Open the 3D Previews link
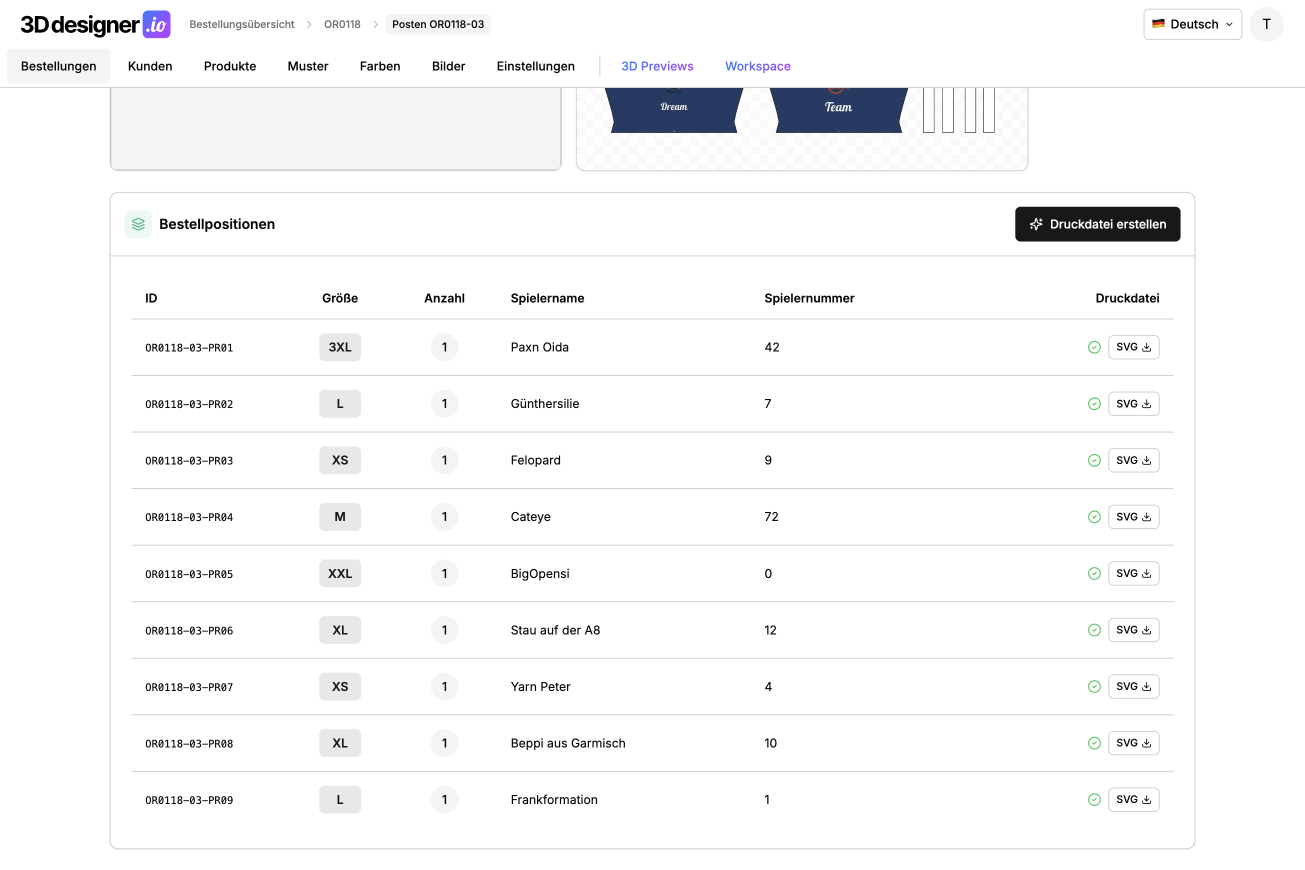 click(657, 66)
